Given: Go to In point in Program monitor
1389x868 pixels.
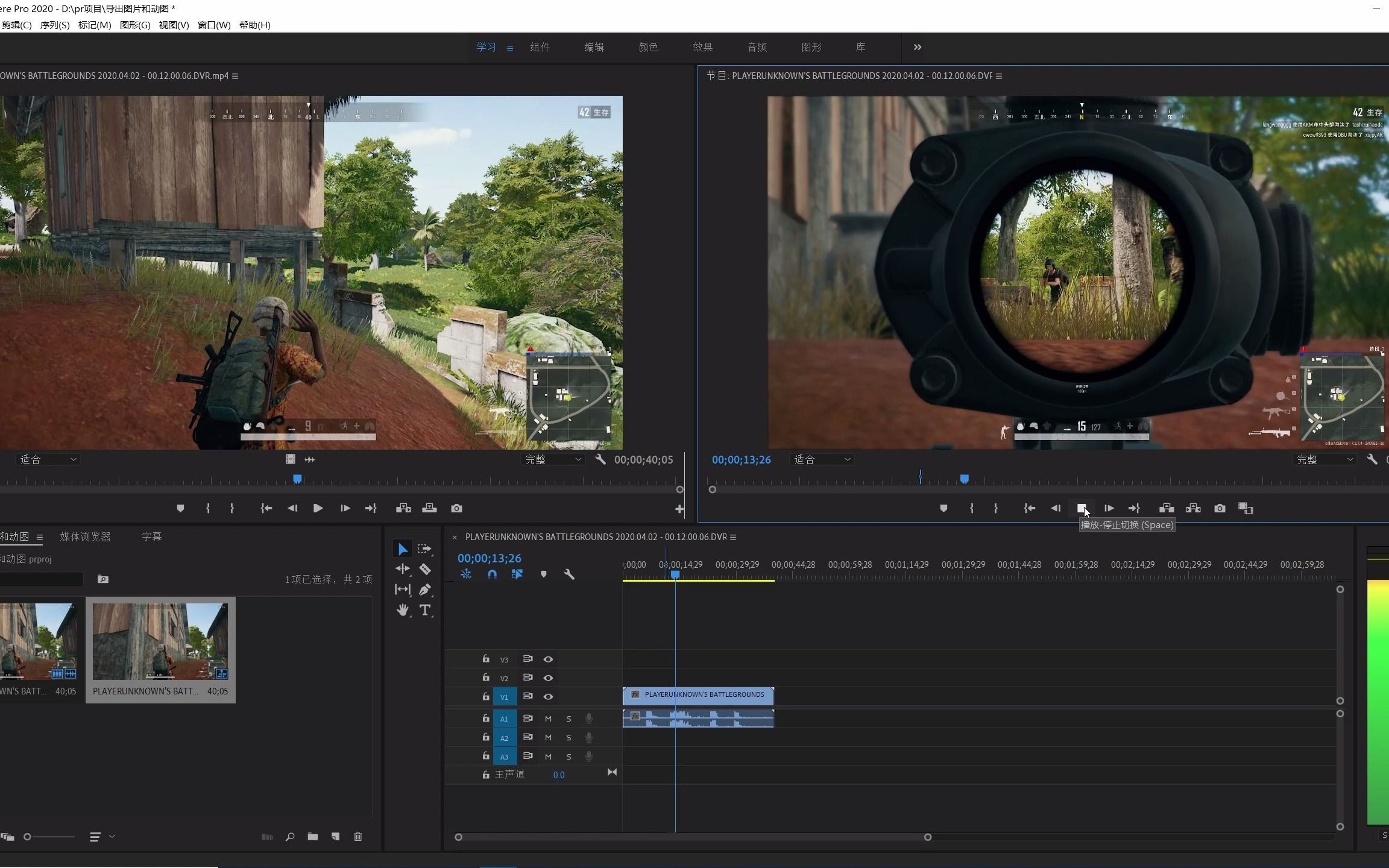Looking at the screenshot, I should point(1030,508).
